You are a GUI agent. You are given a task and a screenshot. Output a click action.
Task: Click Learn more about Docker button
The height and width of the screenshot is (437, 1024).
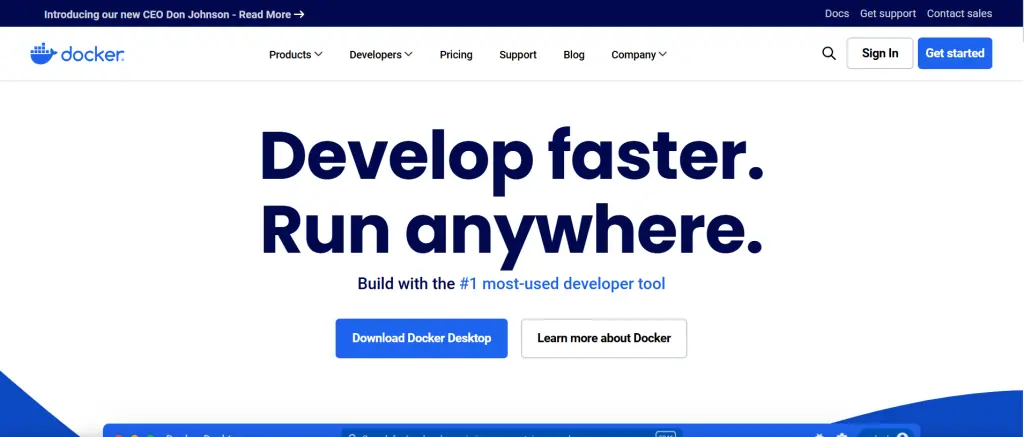604,338
